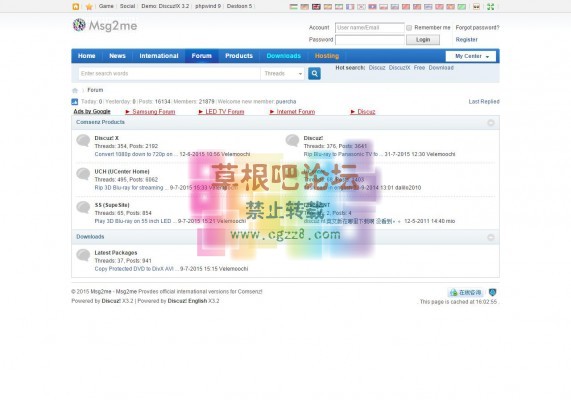The width and height of the screenshot is (571, 400).
Task: Open the International navigation tab
Action: click(x=159, y=56)
